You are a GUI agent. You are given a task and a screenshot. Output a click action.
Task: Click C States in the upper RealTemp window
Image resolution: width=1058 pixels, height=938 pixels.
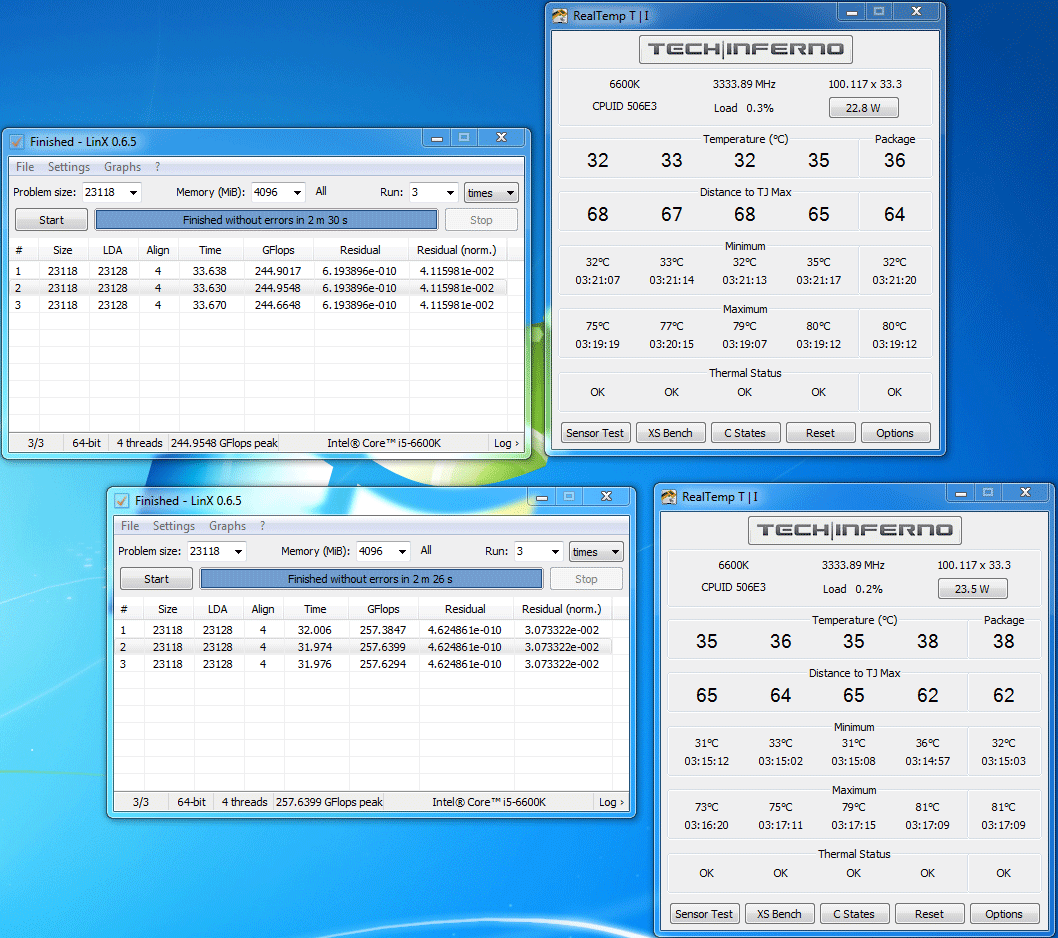click(x=745, y=433)
